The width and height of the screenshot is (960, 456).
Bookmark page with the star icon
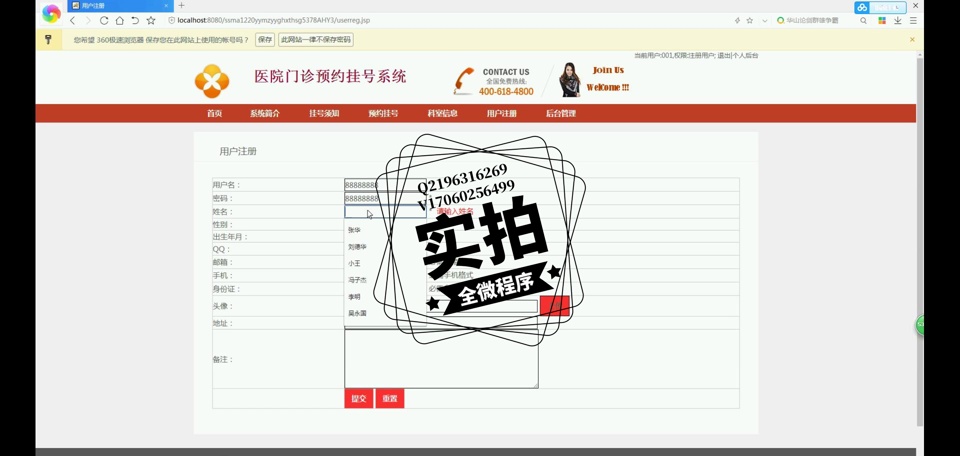[x=151, y=20]
